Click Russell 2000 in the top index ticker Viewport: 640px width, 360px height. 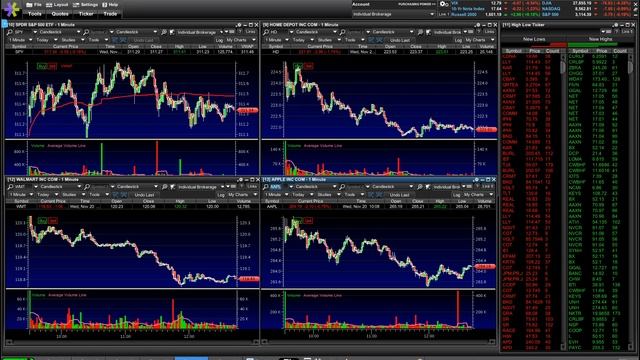(x=464, y=14)
